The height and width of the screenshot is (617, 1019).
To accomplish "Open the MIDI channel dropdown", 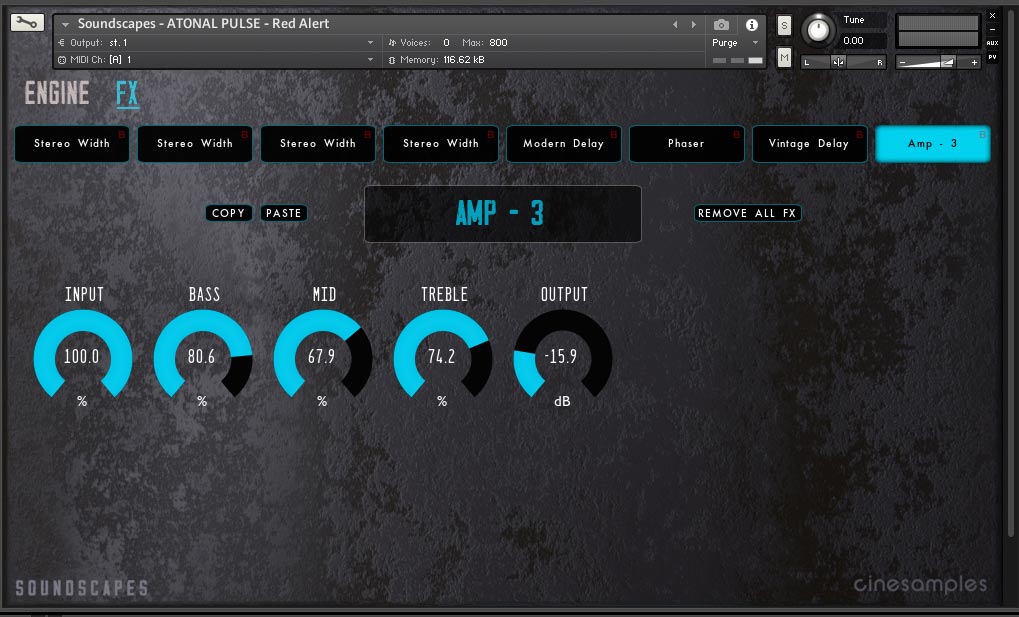I will click(x=371, y=60).
